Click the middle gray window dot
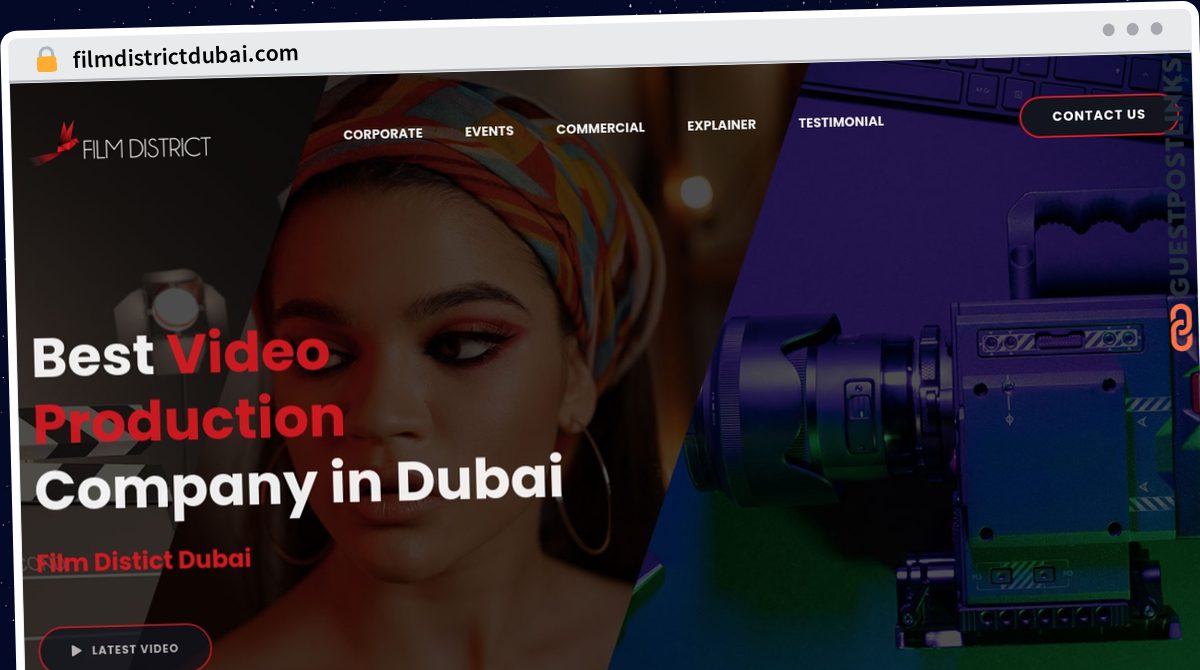 coord(1132,29)
